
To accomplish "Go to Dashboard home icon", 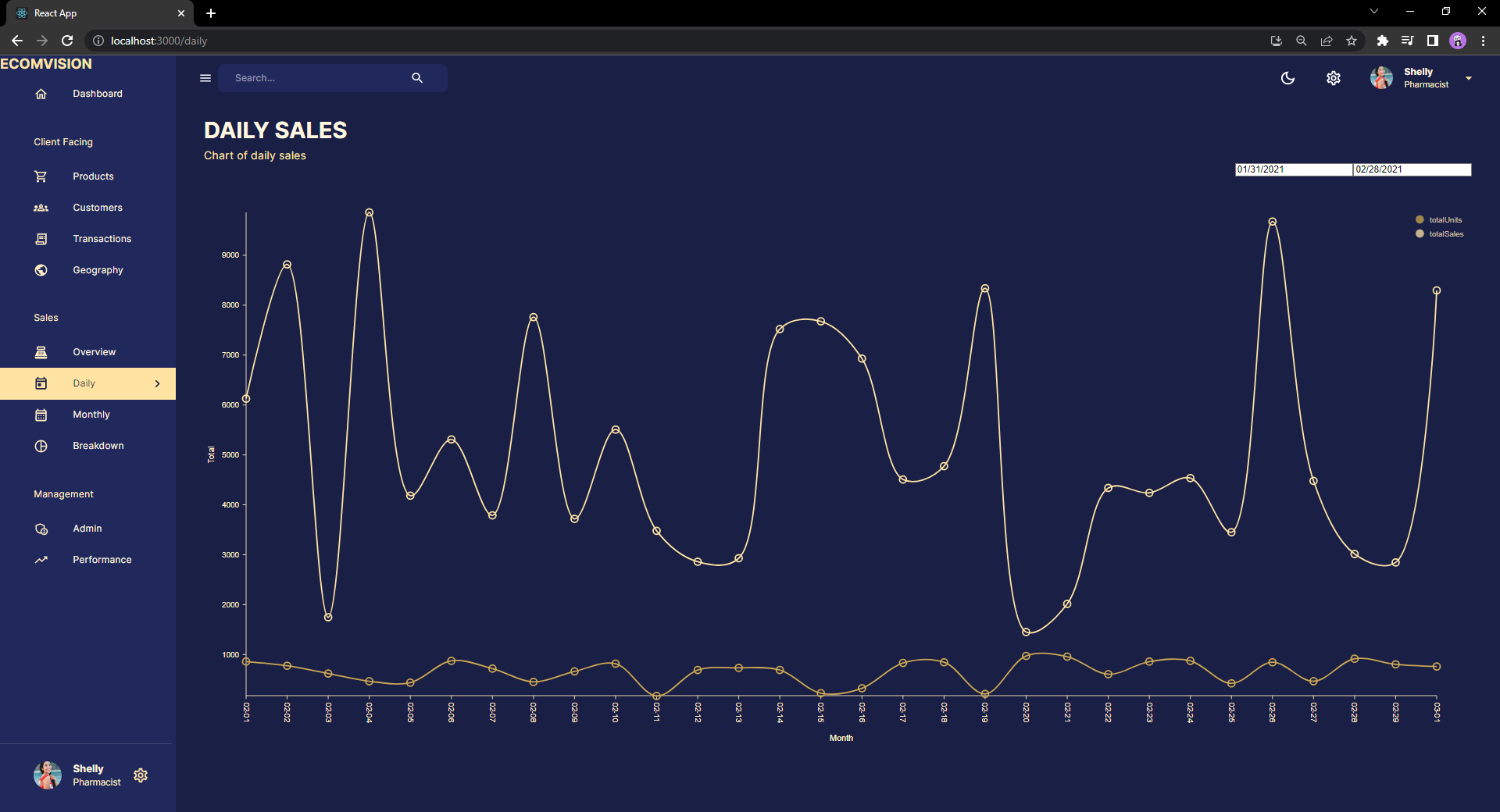I will point(41,94).
